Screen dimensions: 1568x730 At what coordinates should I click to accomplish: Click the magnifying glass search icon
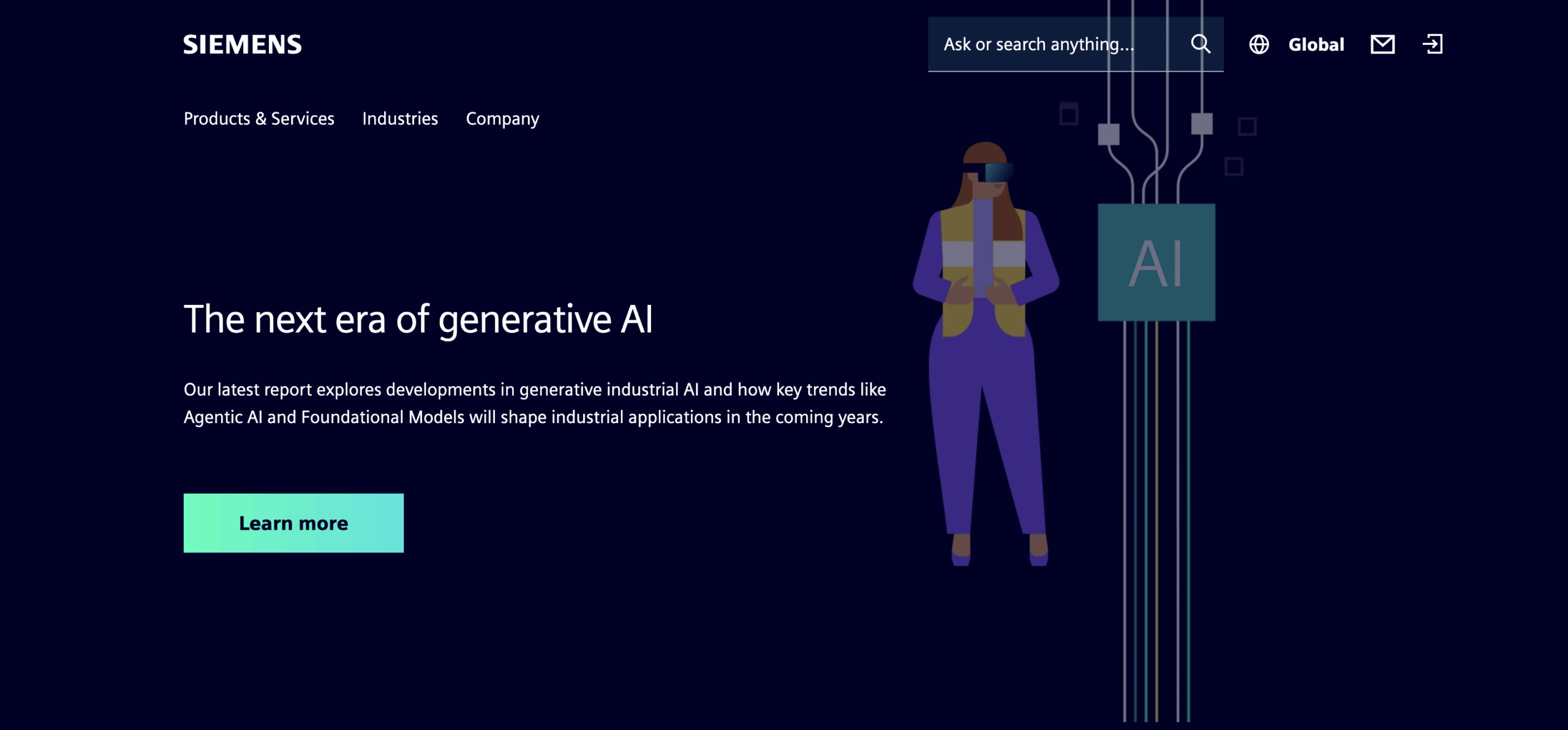(x=1200, y=44)
